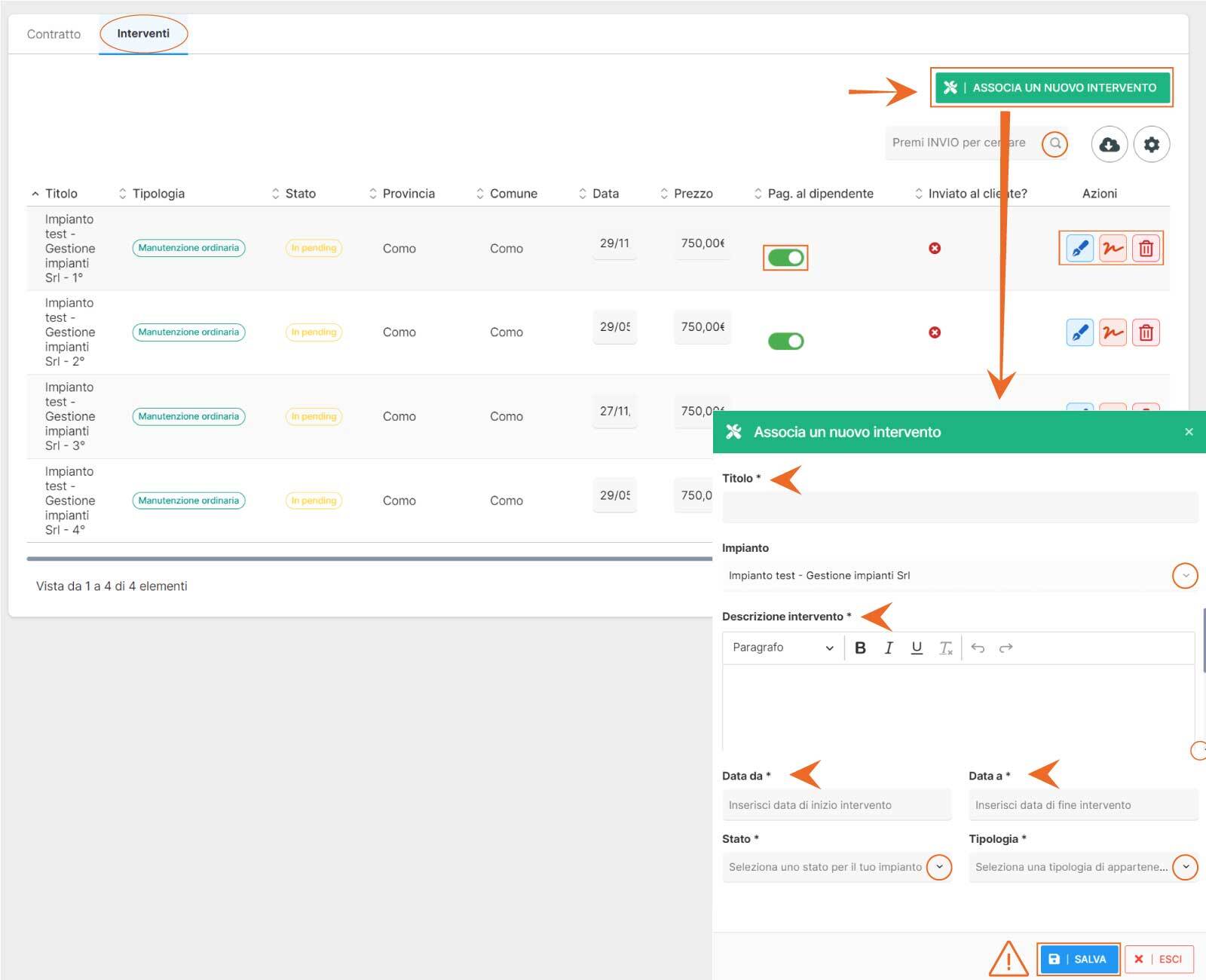Open table settings gear icon
1206x980 pixels.
point(1151,144)
